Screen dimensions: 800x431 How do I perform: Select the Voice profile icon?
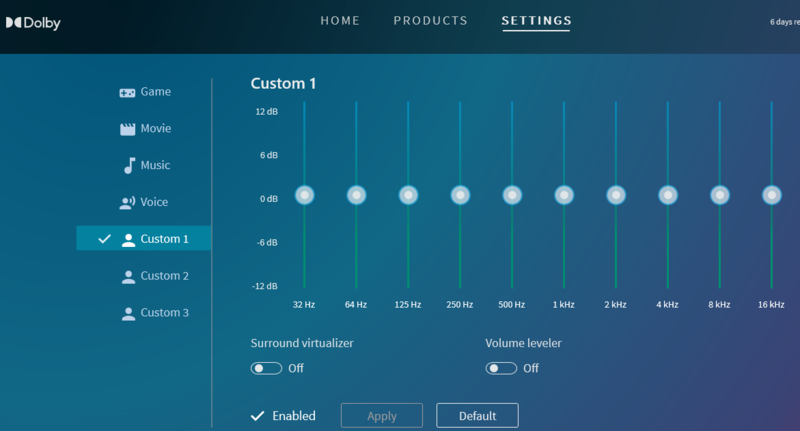click(x=127, y=203)
